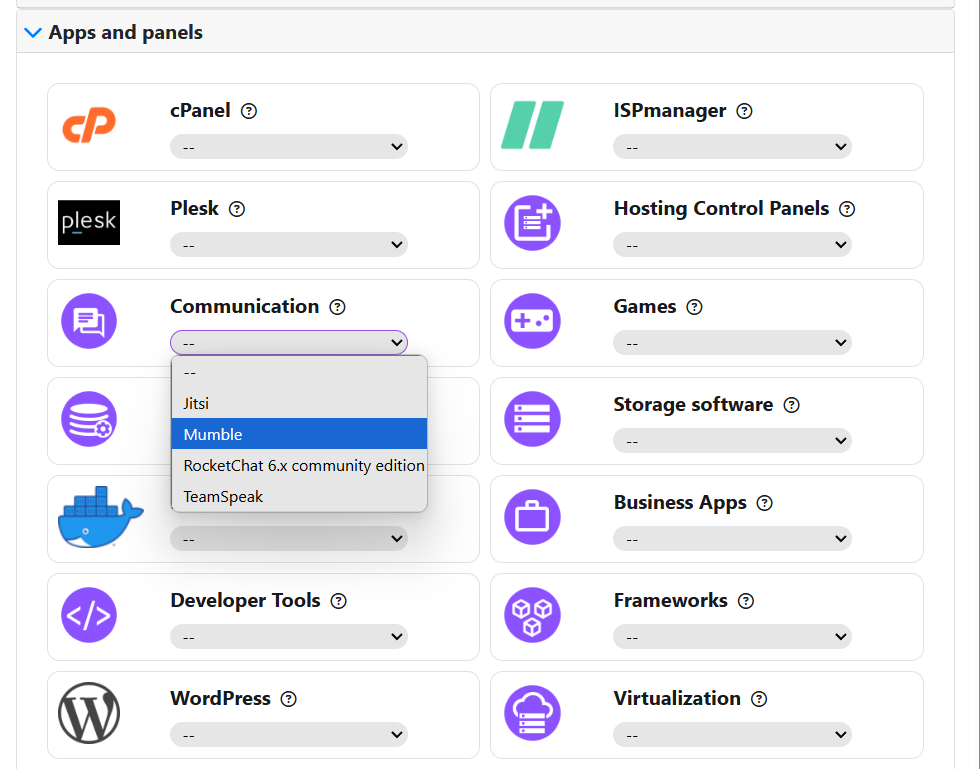The width and height of the screenshot is (980, 769).
Task: Click the Frameworks cubes icon
Action: click(532, 615)
